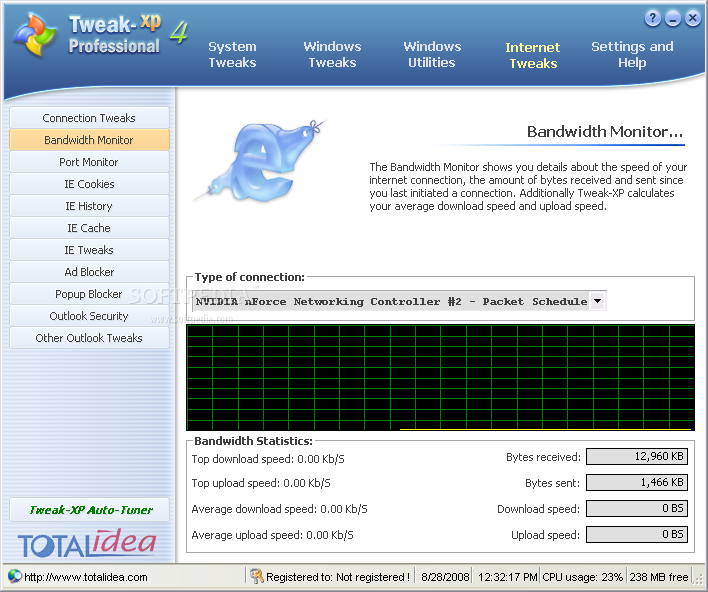Viewport: 708px width, 592px height.
Task: Minimize the Tweak-XP window
Action: click(673, 19)
